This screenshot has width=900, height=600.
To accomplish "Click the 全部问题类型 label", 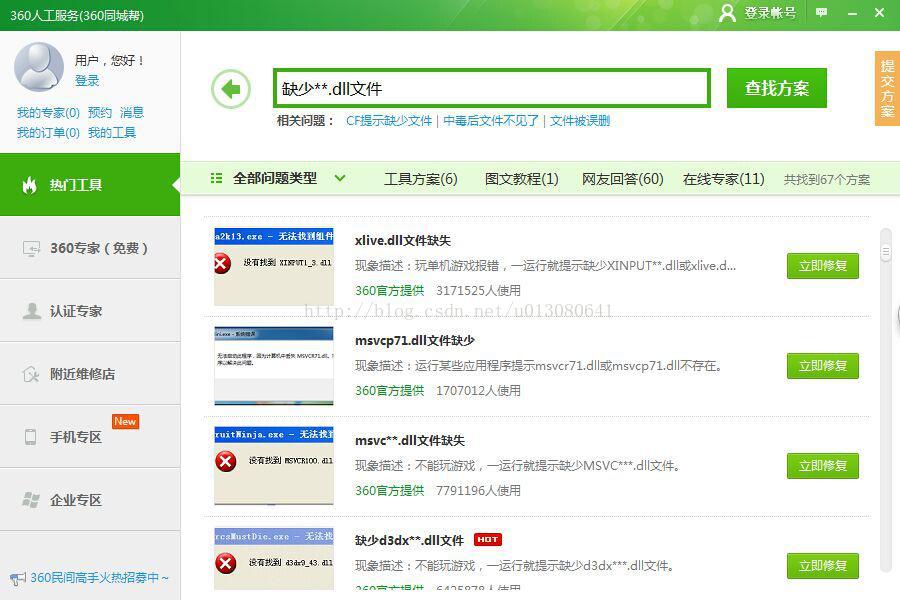I will [x=275, y=178].
